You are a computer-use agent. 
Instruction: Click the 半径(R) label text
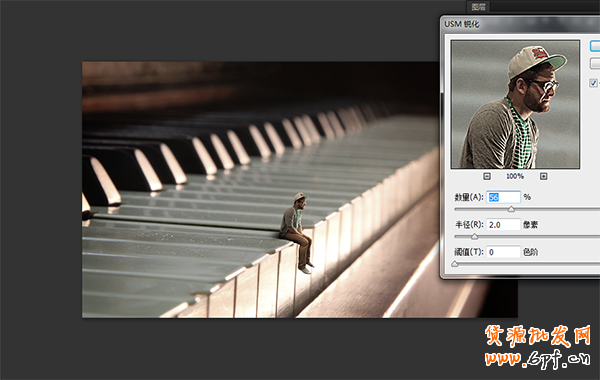click(469, 225)
